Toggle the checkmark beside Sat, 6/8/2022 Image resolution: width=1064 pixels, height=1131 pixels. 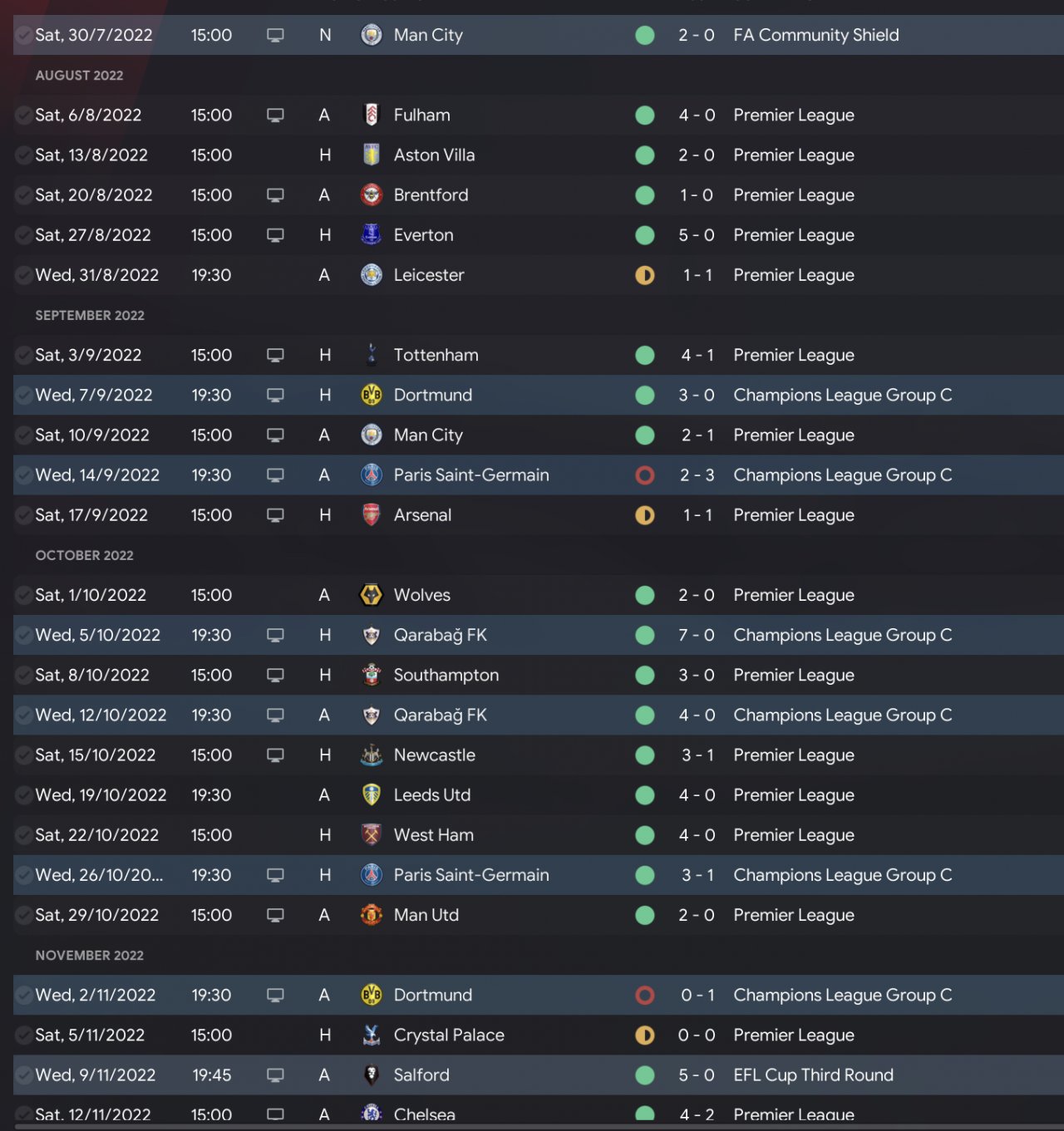point(24,116)
